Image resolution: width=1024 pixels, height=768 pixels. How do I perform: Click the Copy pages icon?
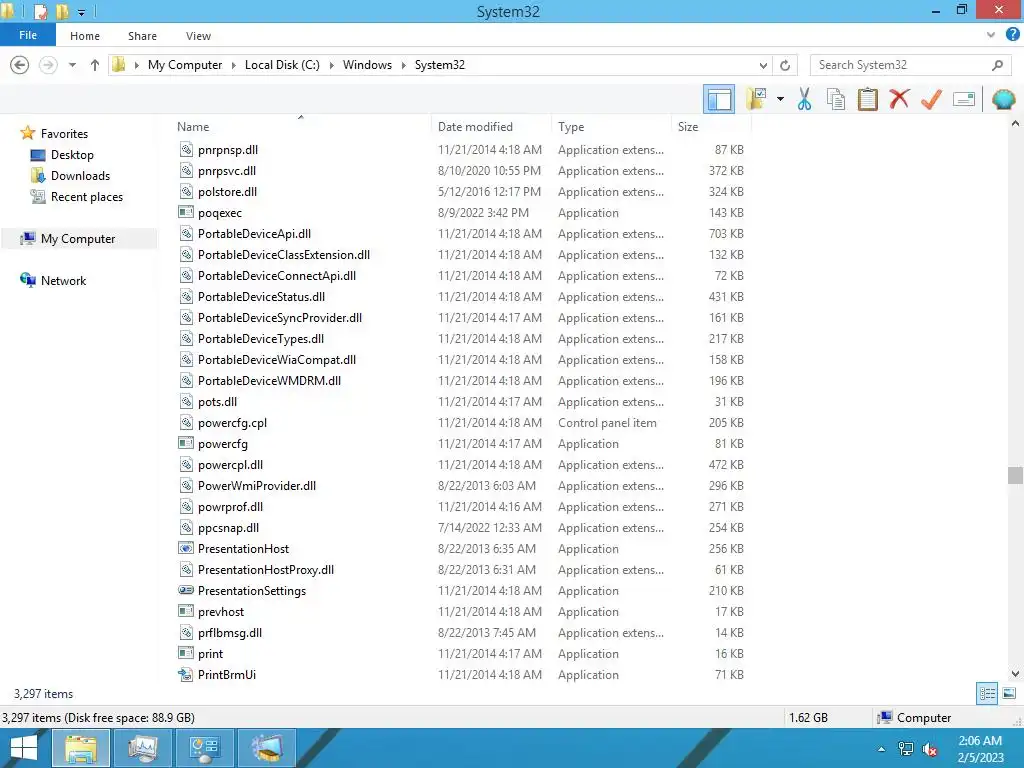tap(836, 99)
